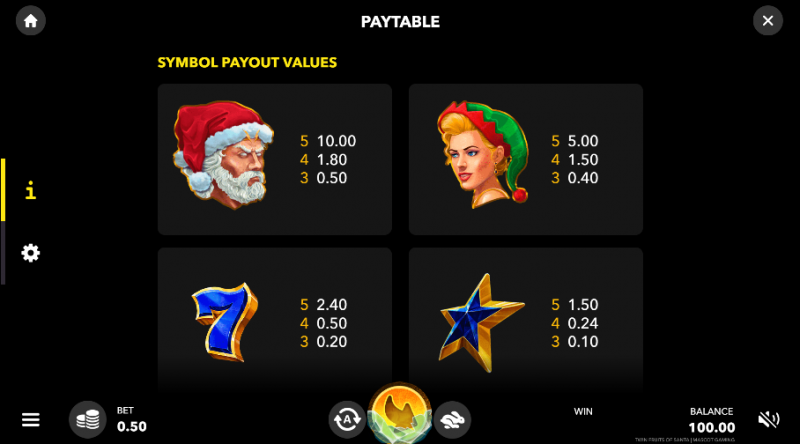Unmute the sound speaker icon
The width and height of the screenshot is (800, 444).
(x=768, y=420)
